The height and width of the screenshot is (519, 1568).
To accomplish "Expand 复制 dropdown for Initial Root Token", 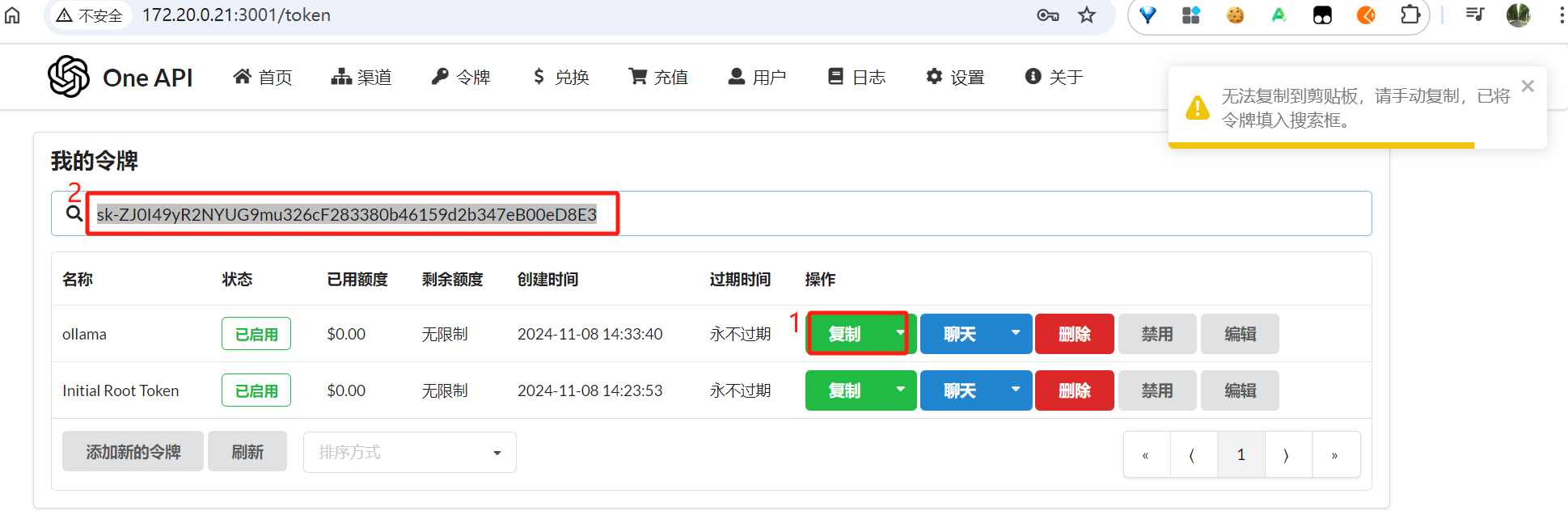I will (900, 390).
